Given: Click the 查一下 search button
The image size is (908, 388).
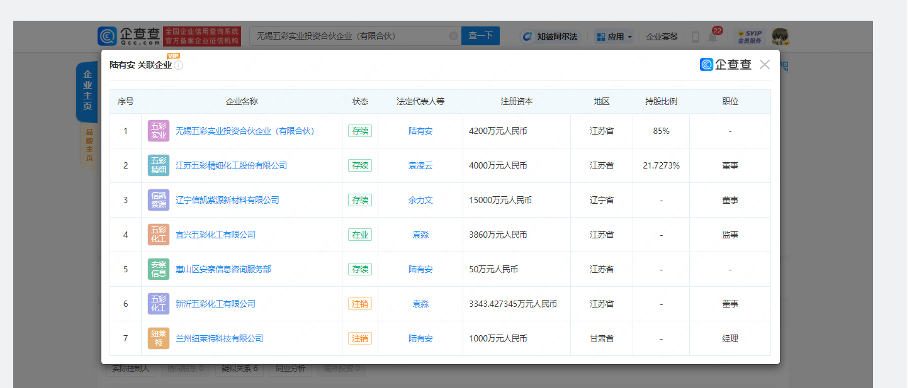Looking at the screenshot, I should 480,36.
